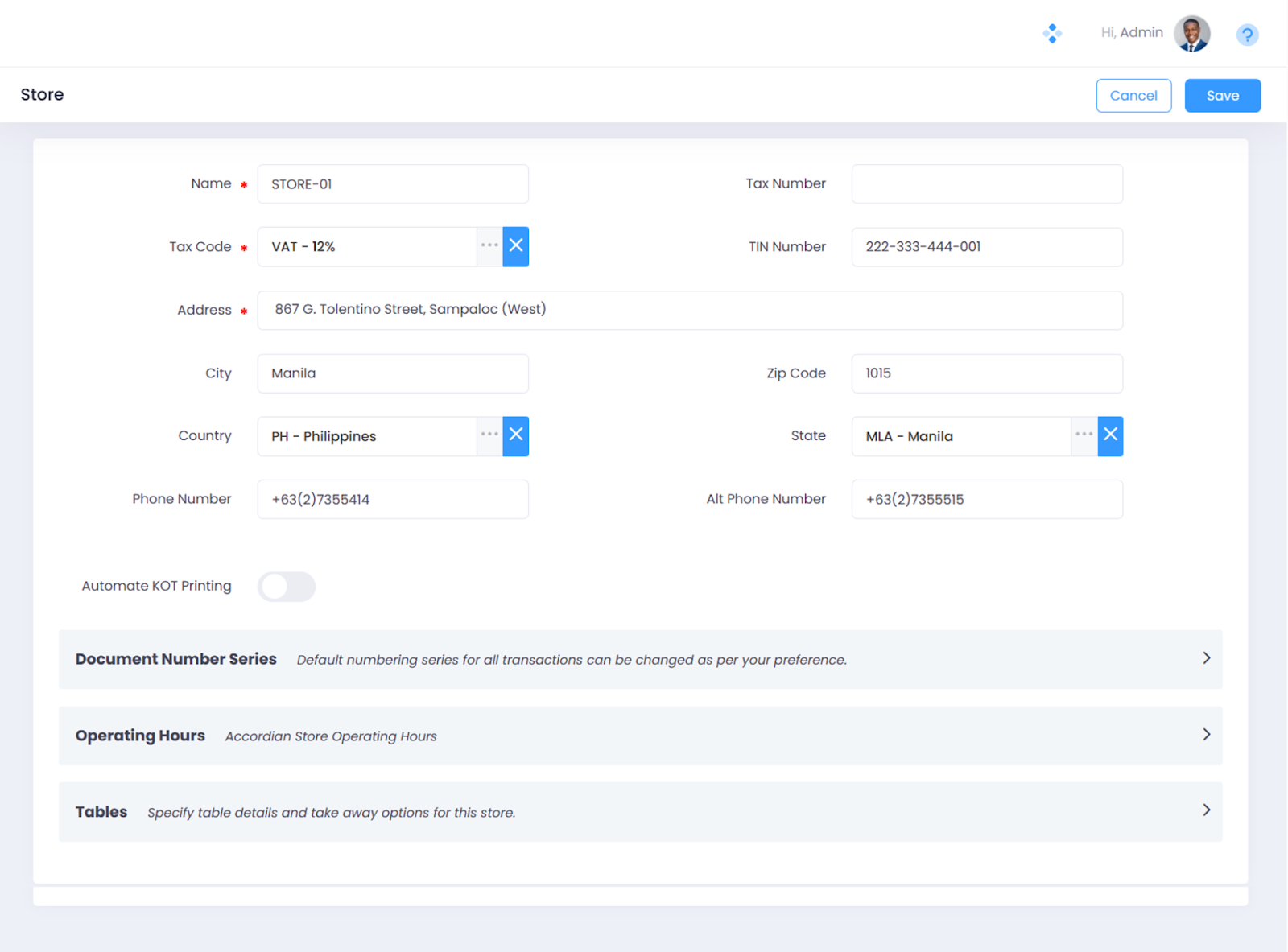Clear the Country field selection
Viewport: 1288px width, 952px height.
[515, 435]
